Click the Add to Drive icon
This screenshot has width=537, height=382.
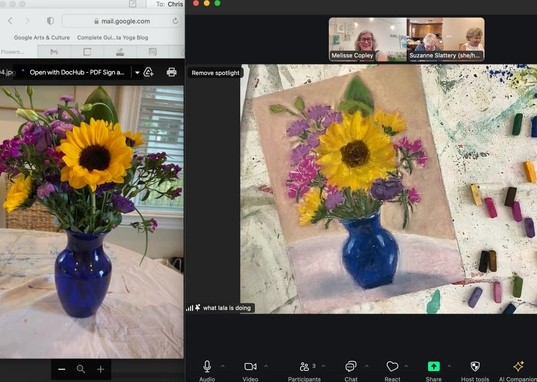[x=148, y=72]
